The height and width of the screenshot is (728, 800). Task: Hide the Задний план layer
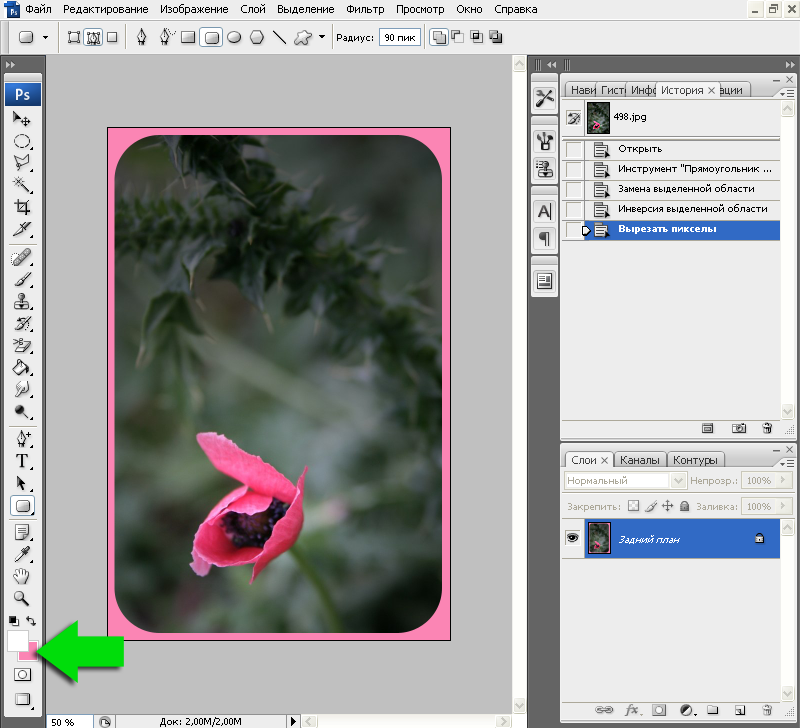[x=573, y=537]
